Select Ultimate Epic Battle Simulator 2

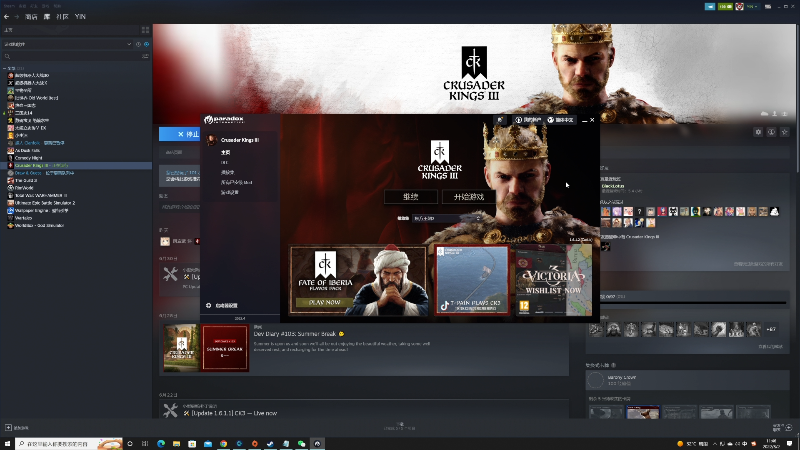click(45, 203)
